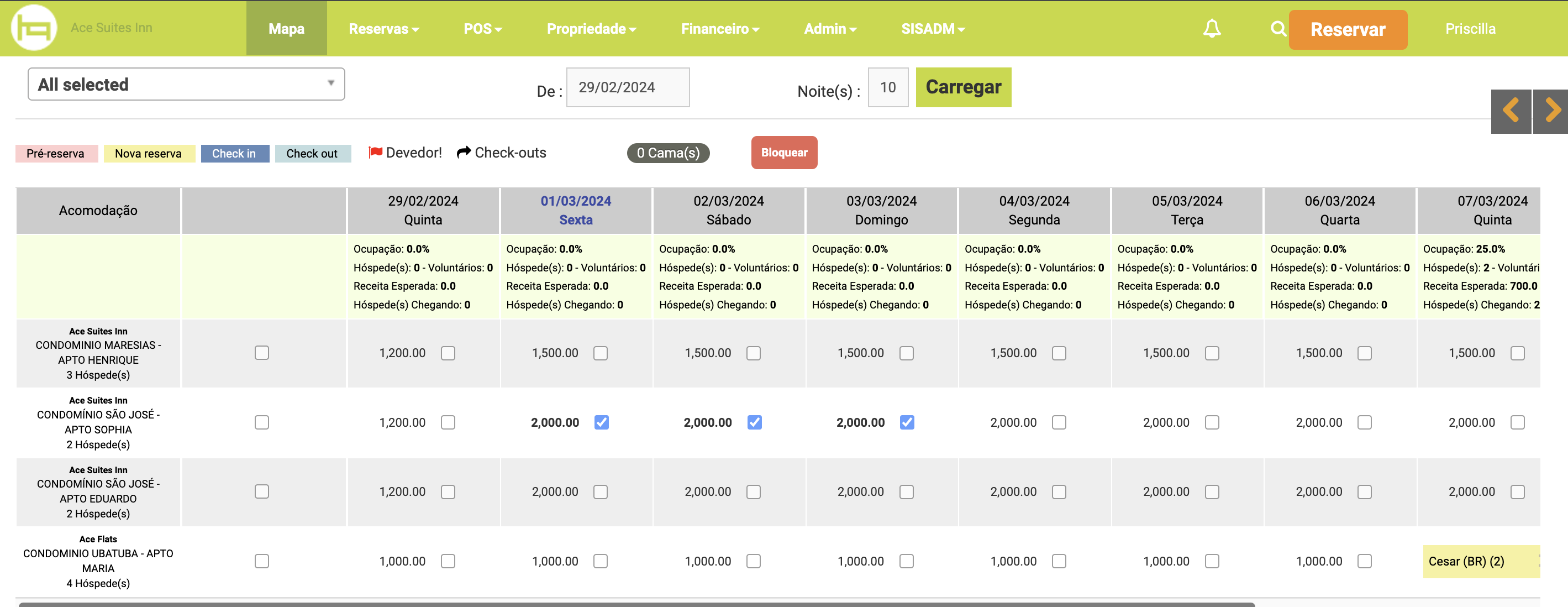Viewport: 1568px width, 607px height.
Task: Uncheck APTO SOPHIA on 02/03/2024
Action: [754, 422]
